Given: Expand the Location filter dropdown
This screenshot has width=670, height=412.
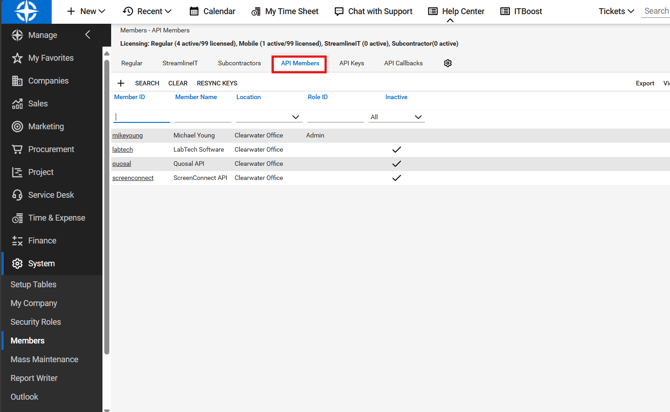Looking at the screenshot, I should click(x=295, y=117).
